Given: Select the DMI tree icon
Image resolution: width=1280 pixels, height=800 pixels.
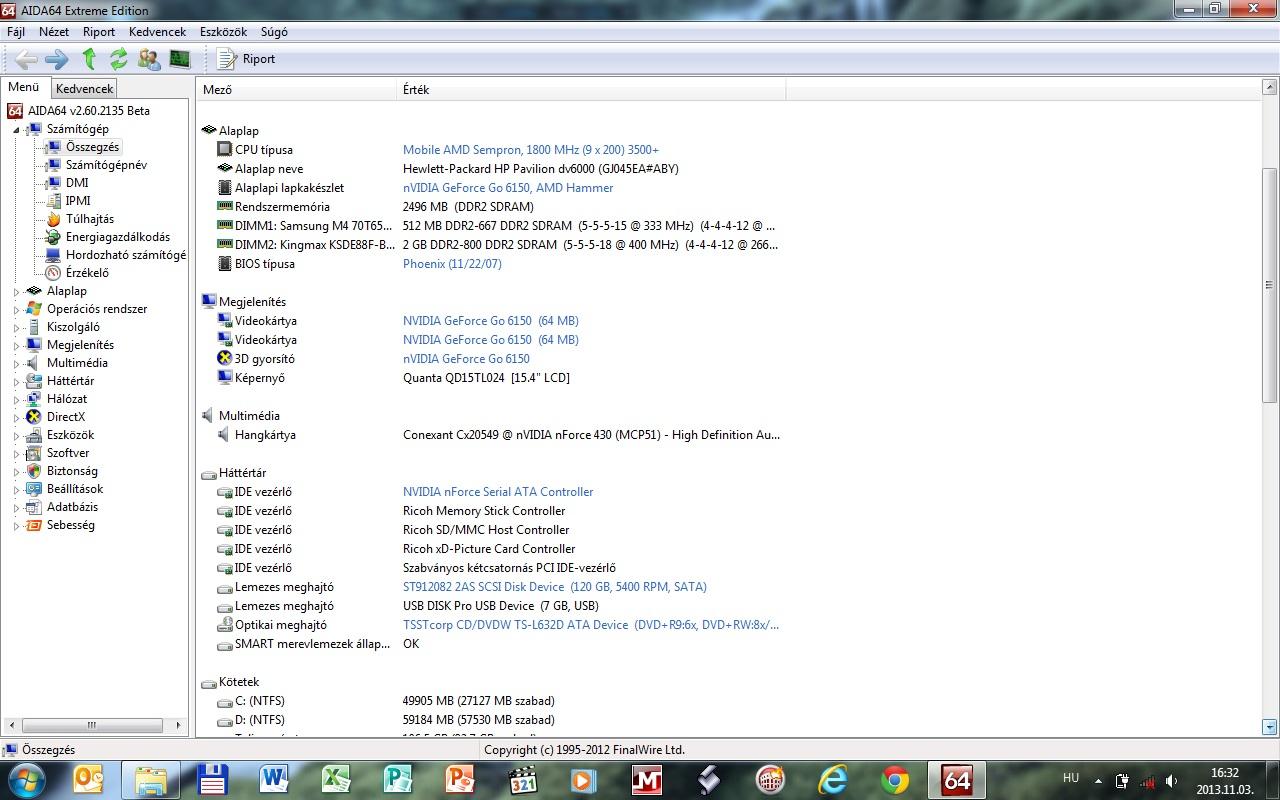Looking at the screenshot, I should [53, 183].
